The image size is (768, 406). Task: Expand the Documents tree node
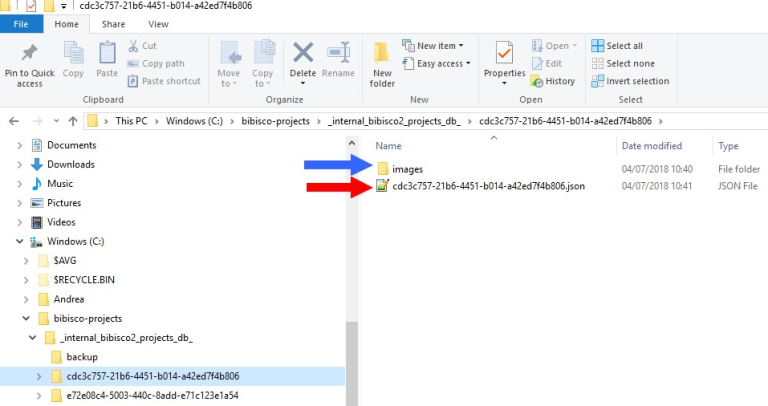[20, 145]
